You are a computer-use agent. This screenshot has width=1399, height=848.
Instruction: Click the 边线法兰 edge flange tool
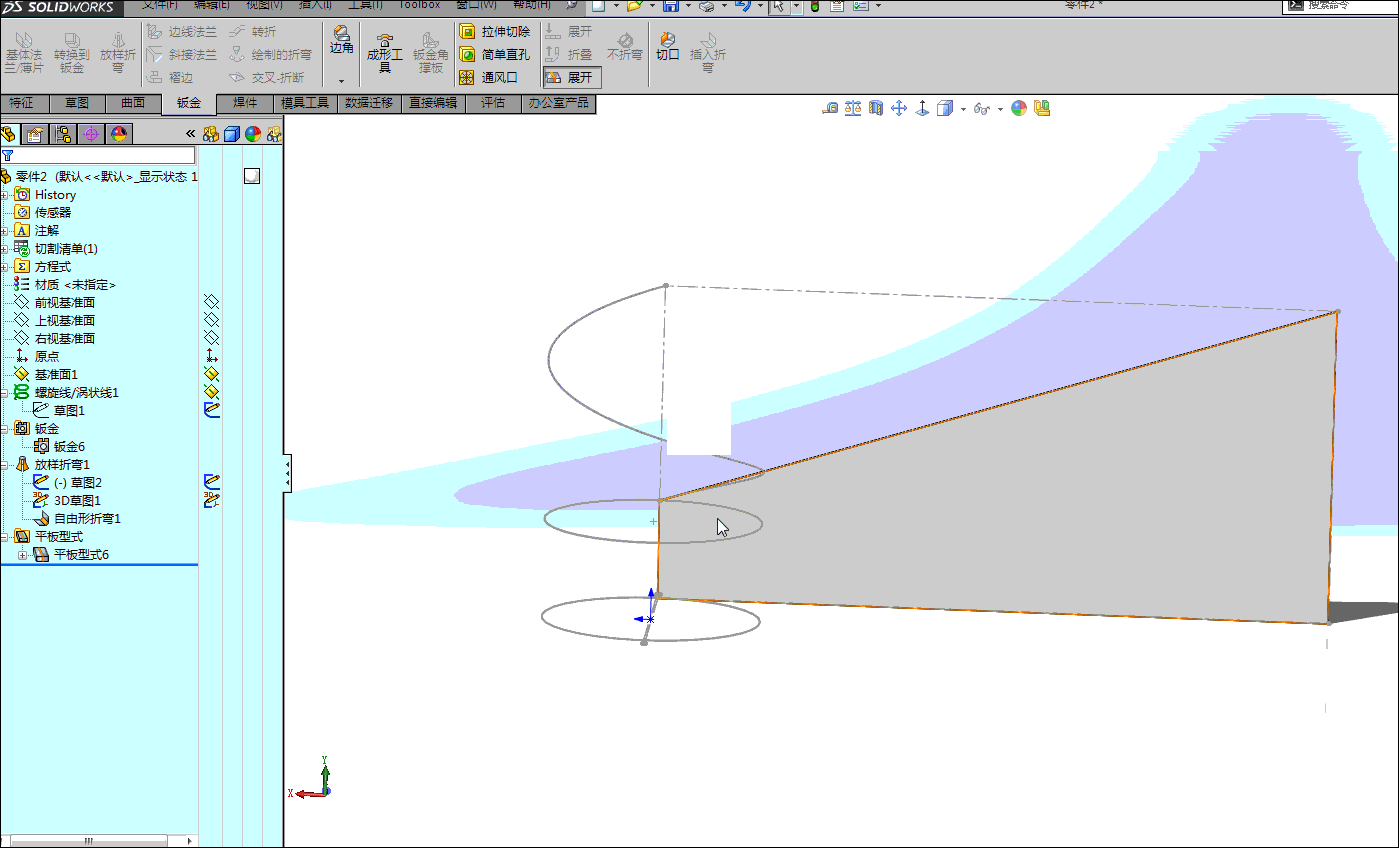click(x=181, y=32)
